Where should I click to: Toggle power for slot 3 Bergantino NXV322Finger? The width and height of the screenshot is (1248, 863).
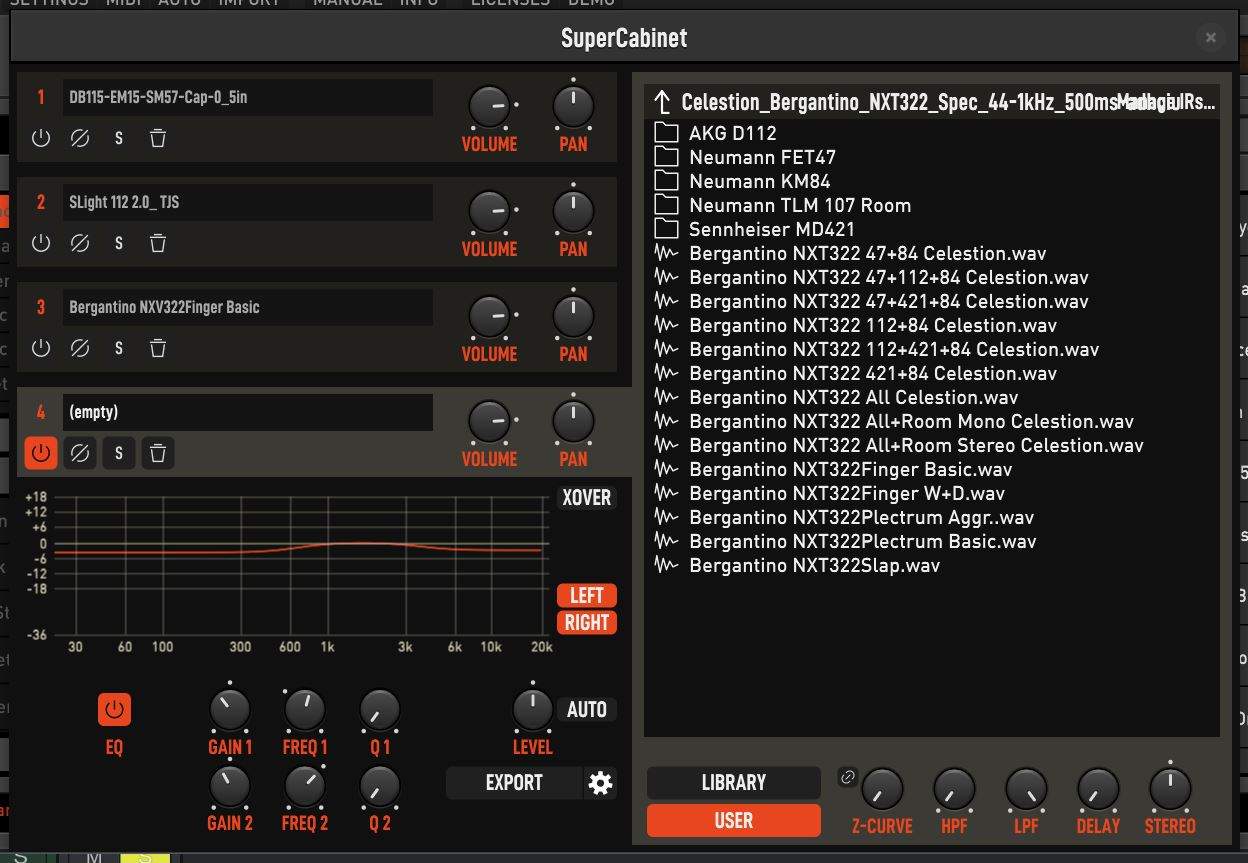click(x=41, y=348)
